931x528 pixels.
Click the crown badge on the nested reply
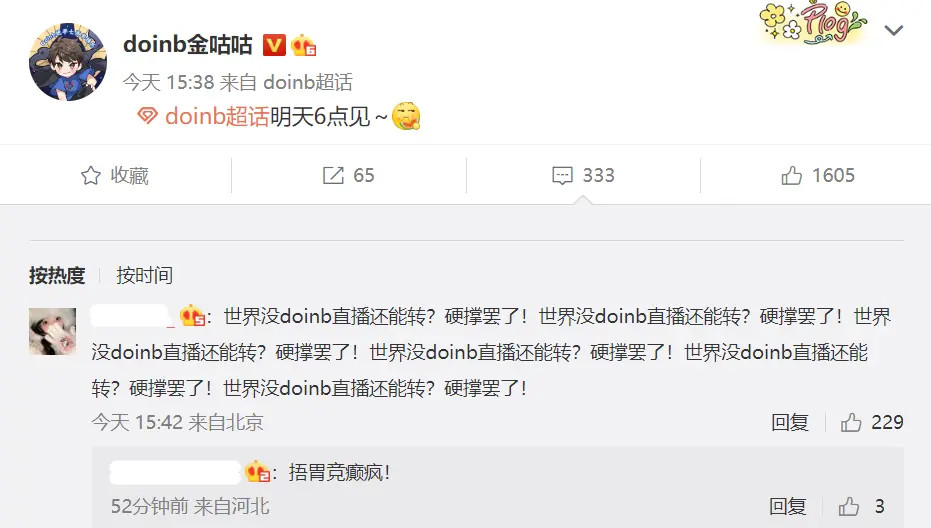258,472
